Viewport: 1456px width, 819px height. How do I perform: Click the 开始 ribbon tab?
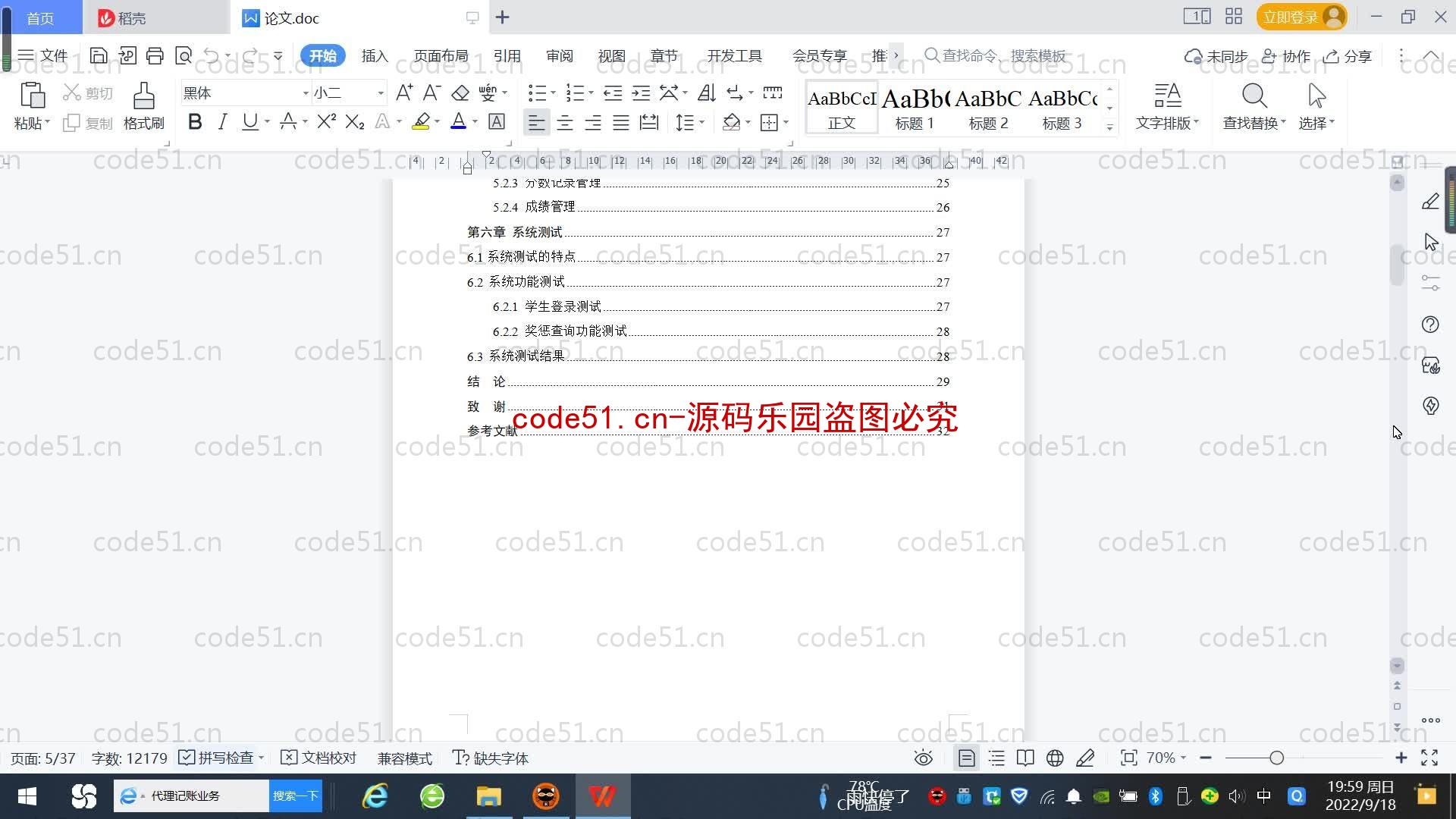click(x=323, y=55)
